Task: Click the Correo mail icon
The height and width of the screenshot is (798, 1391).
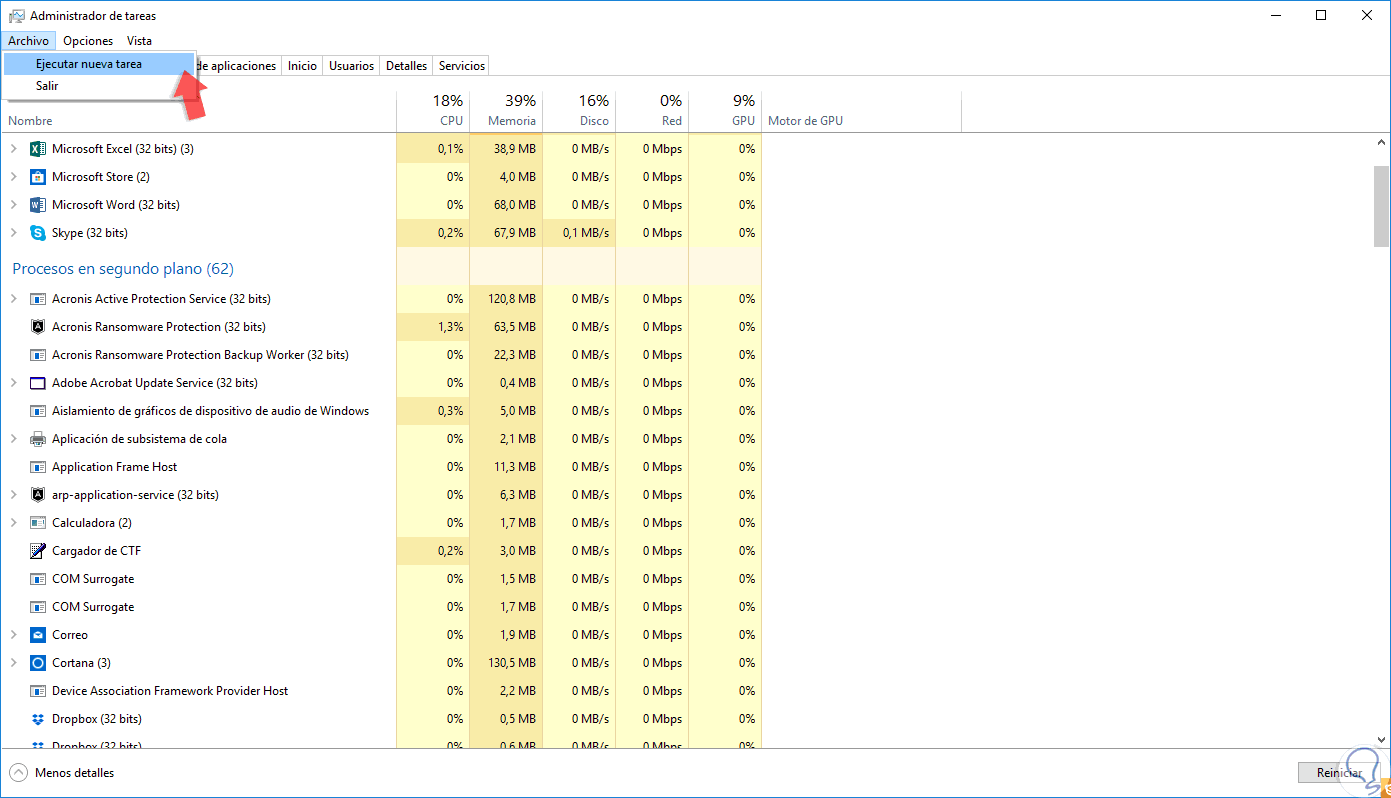Action: point(38,635)
